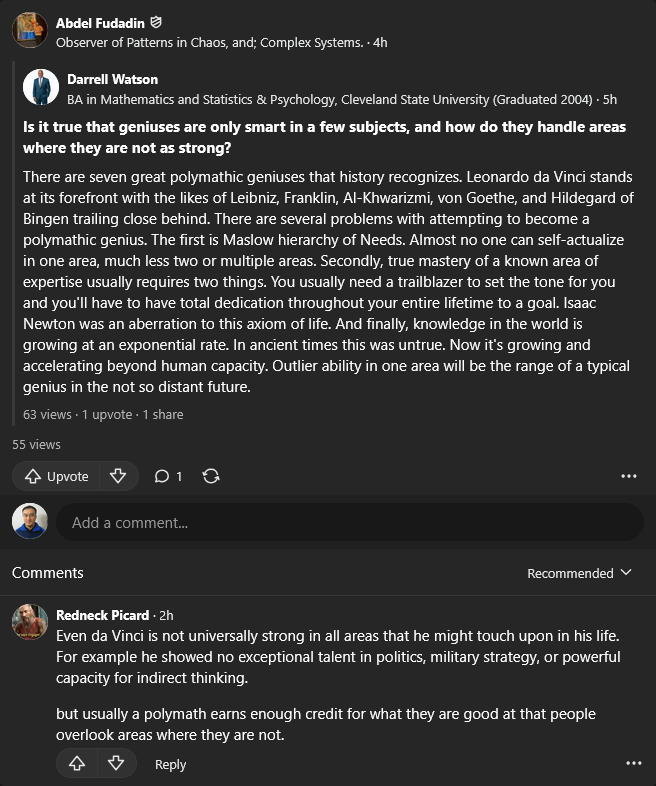
Task: Open Darrell Watson's profile link
Action: [112, 79]
